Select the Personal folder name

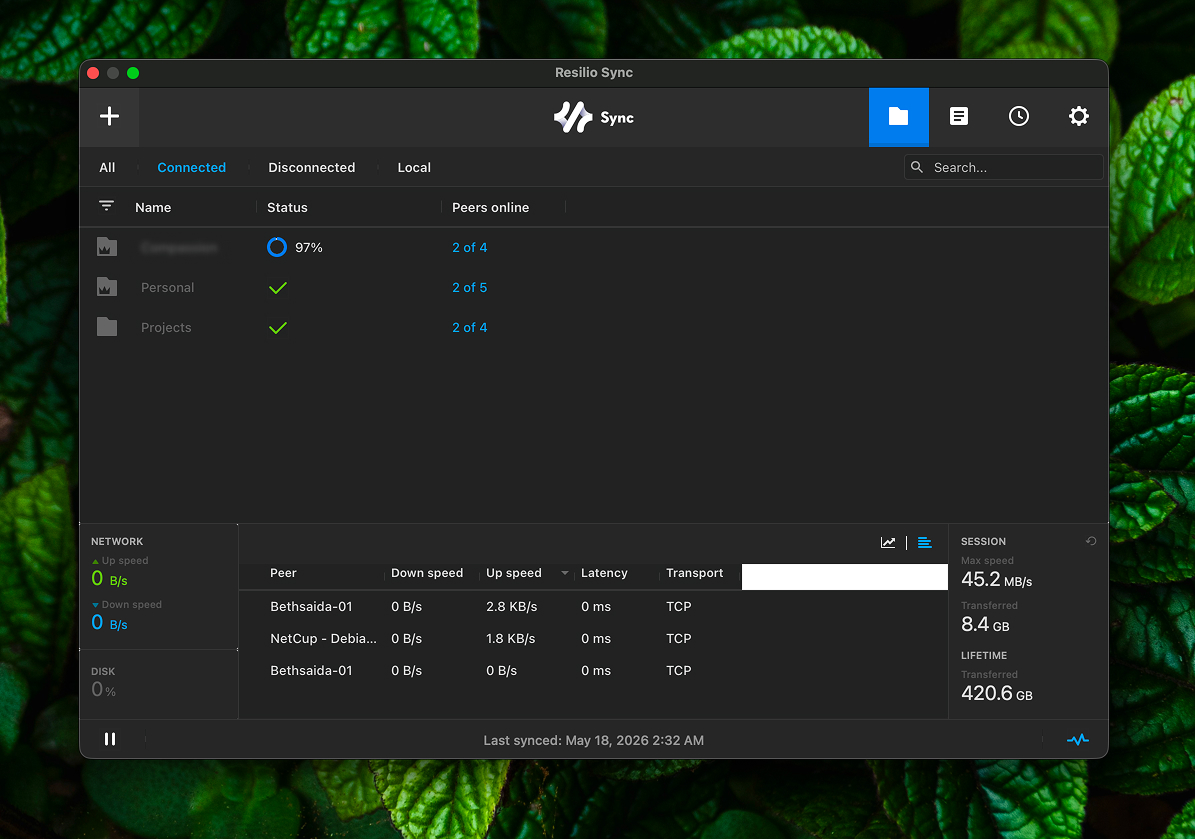coord(168,287)
